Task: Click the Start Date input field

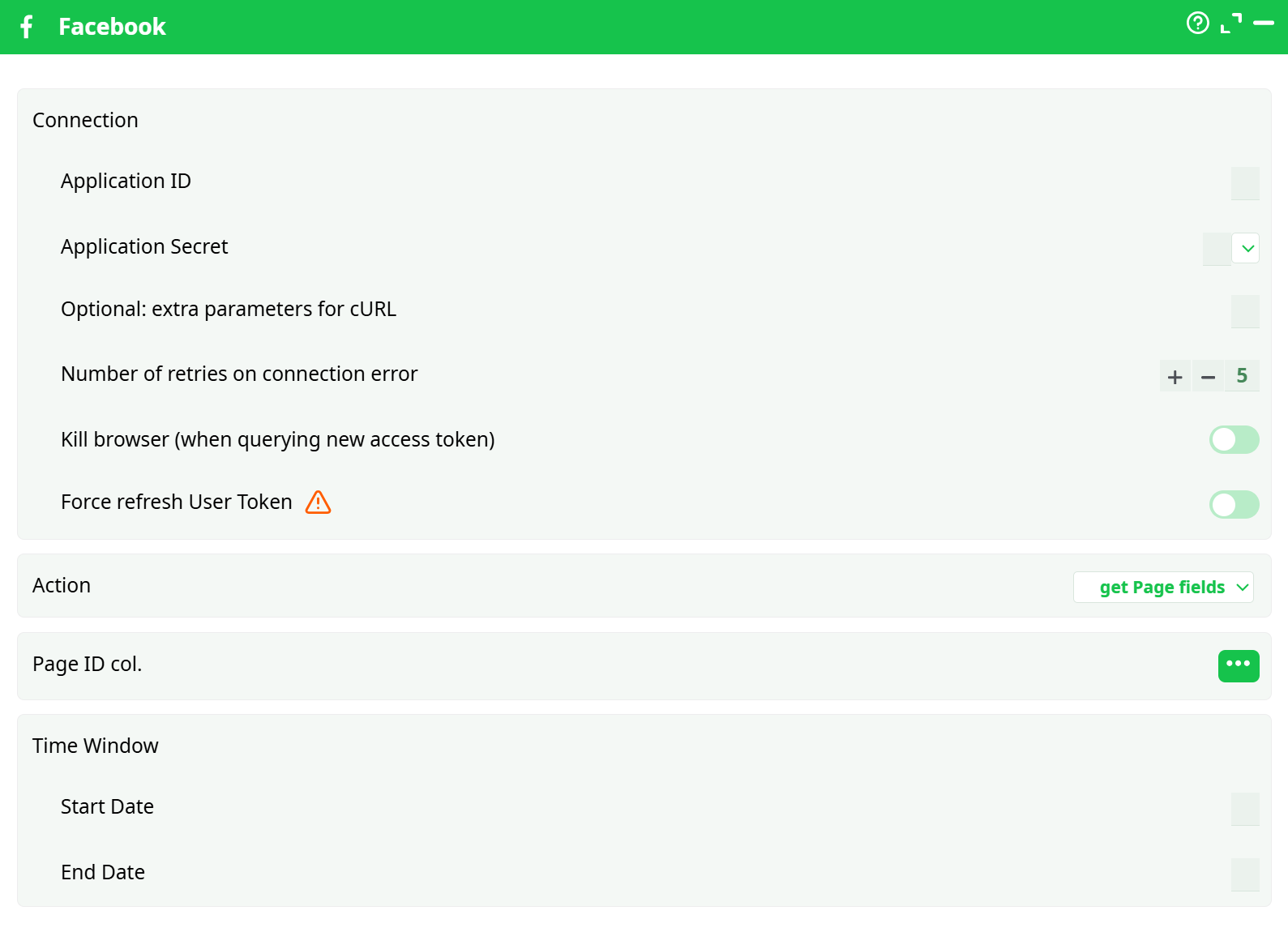Action: pyautogui.click(x=1244, y=809)
